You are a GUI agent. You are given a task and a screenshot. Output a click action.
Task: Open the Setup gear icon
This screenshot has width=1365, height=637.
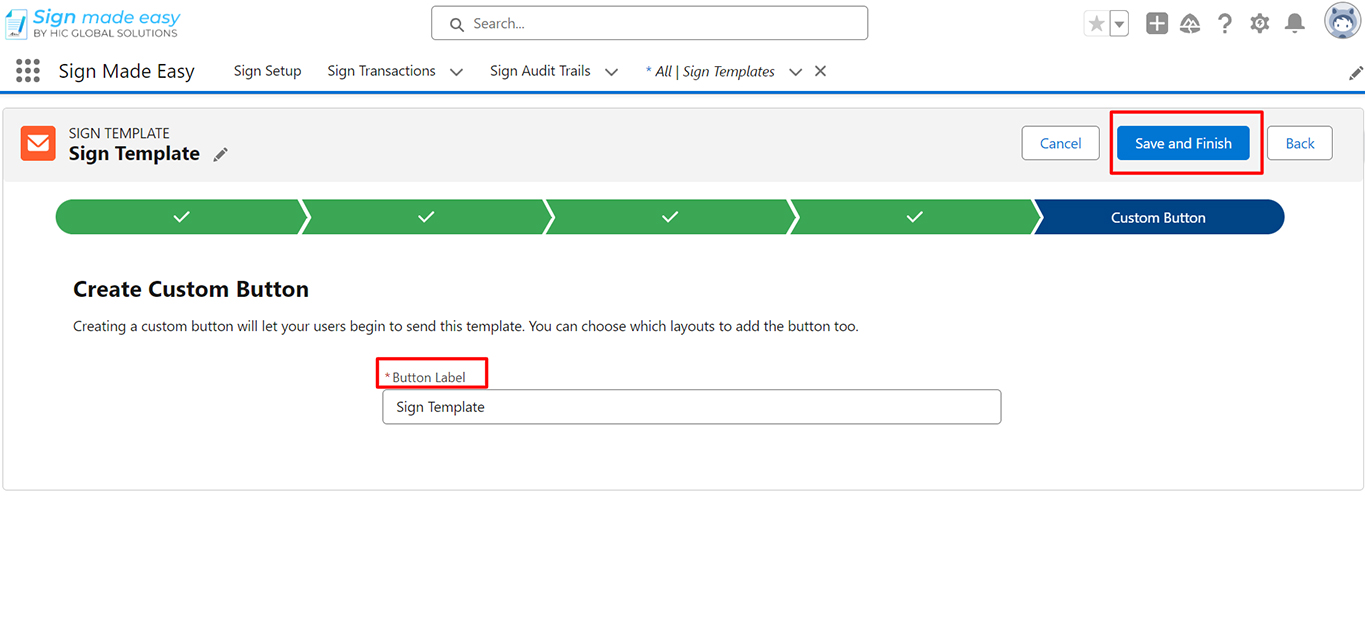tap(1260, 24)
